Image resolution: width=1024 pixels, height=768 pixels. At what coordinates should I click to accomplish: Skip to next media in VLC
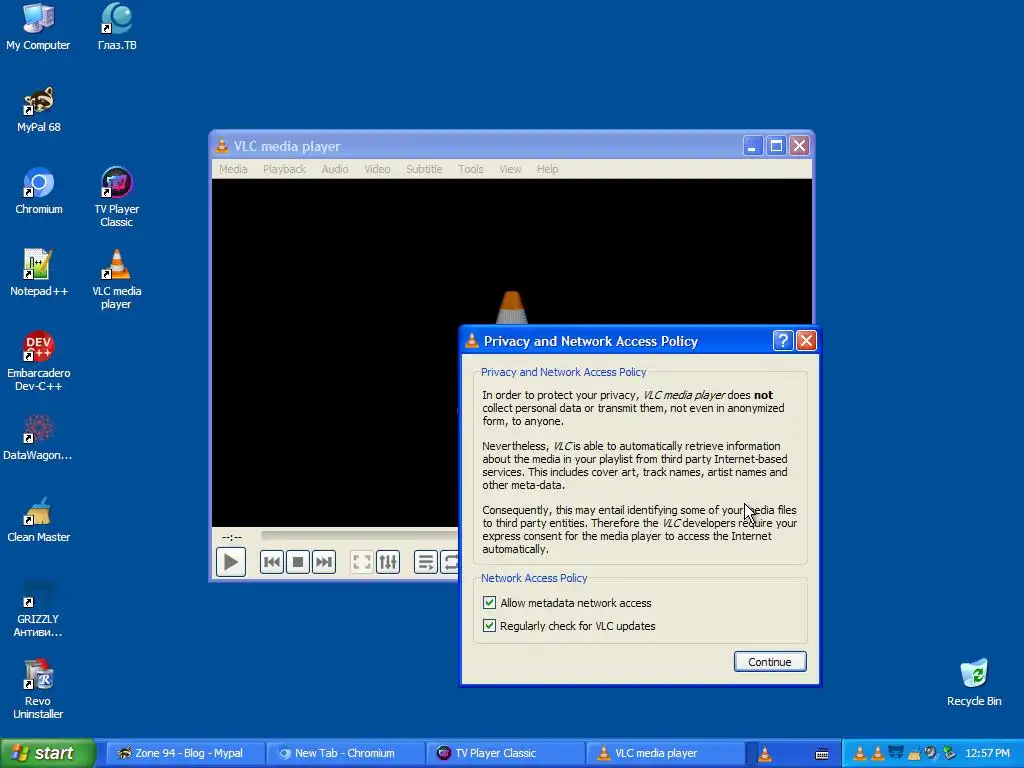pos(324,562)
